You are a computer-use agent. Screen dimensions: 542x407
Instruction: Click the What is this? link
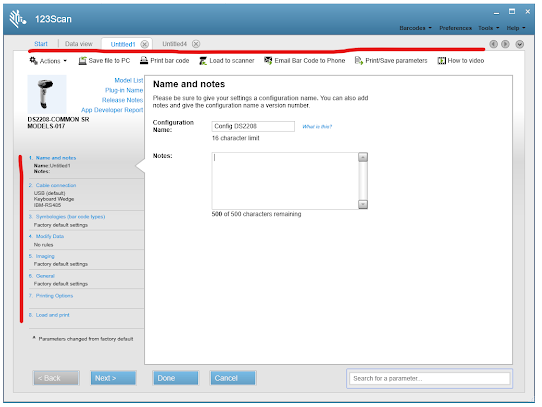[x=317, y=127]
